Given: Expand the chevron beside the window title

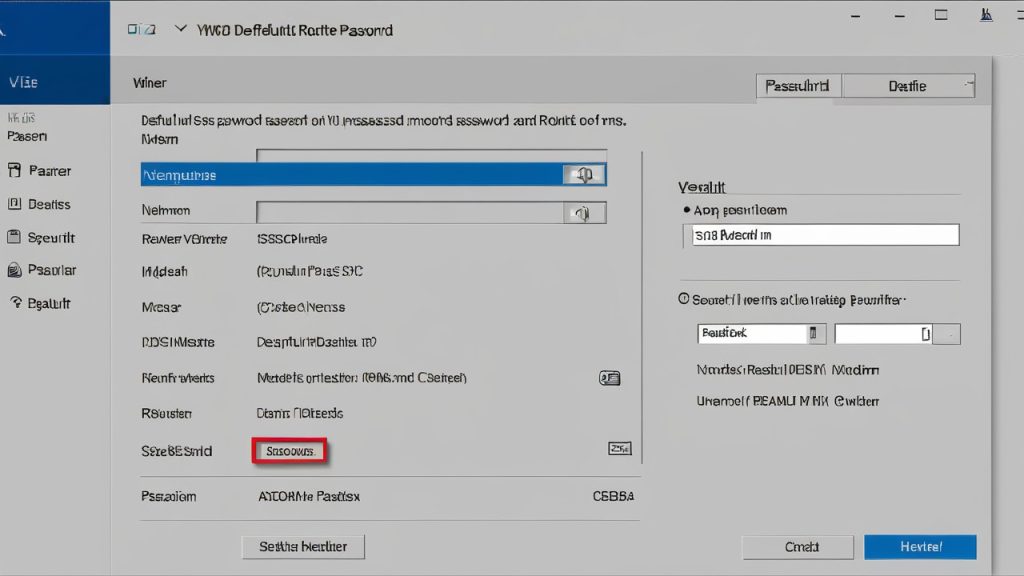Looking at the screenshot, I should coord(181,30).
